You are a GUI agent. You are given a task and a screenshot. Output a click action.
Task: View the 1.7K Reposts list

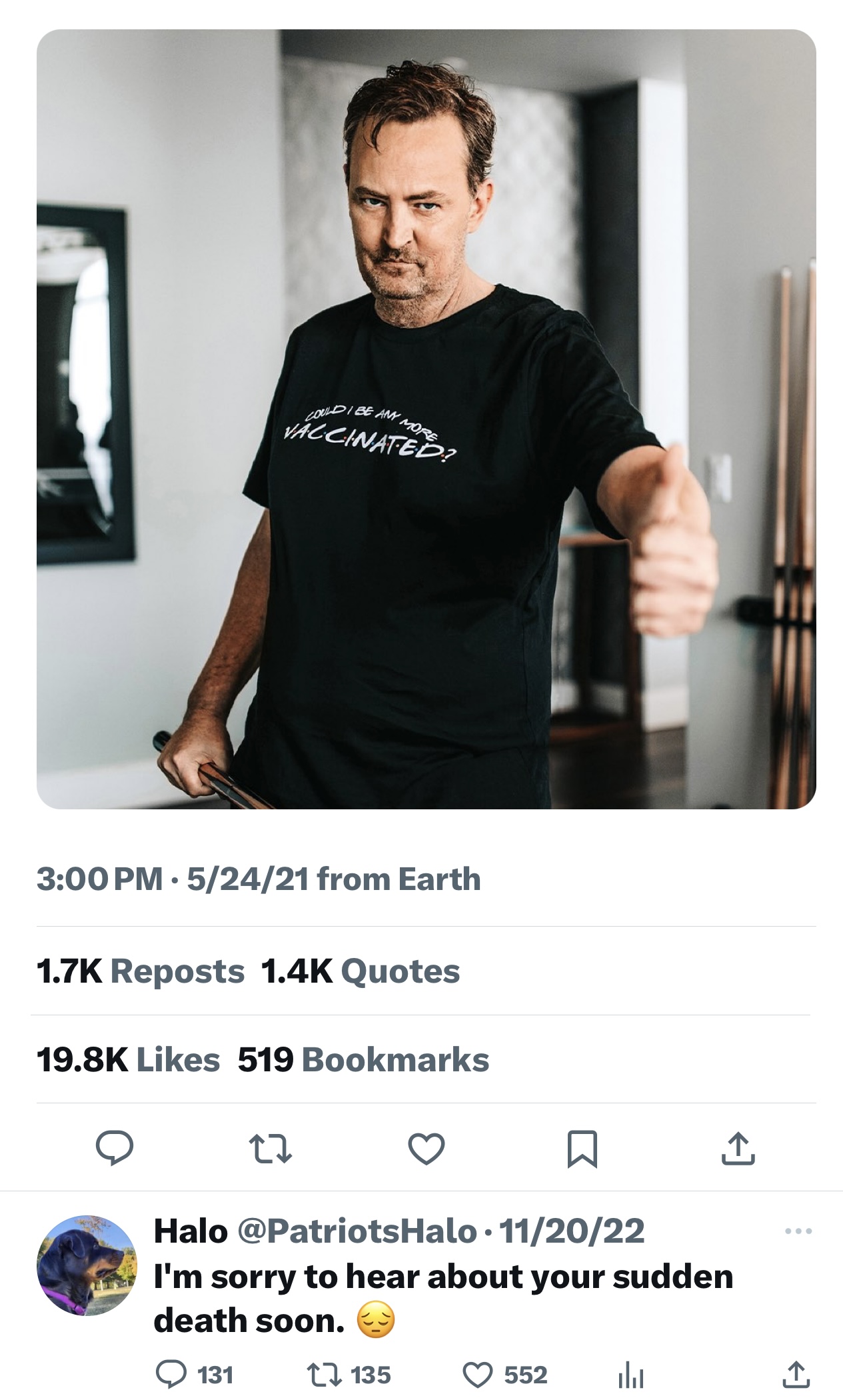point(141,971)
